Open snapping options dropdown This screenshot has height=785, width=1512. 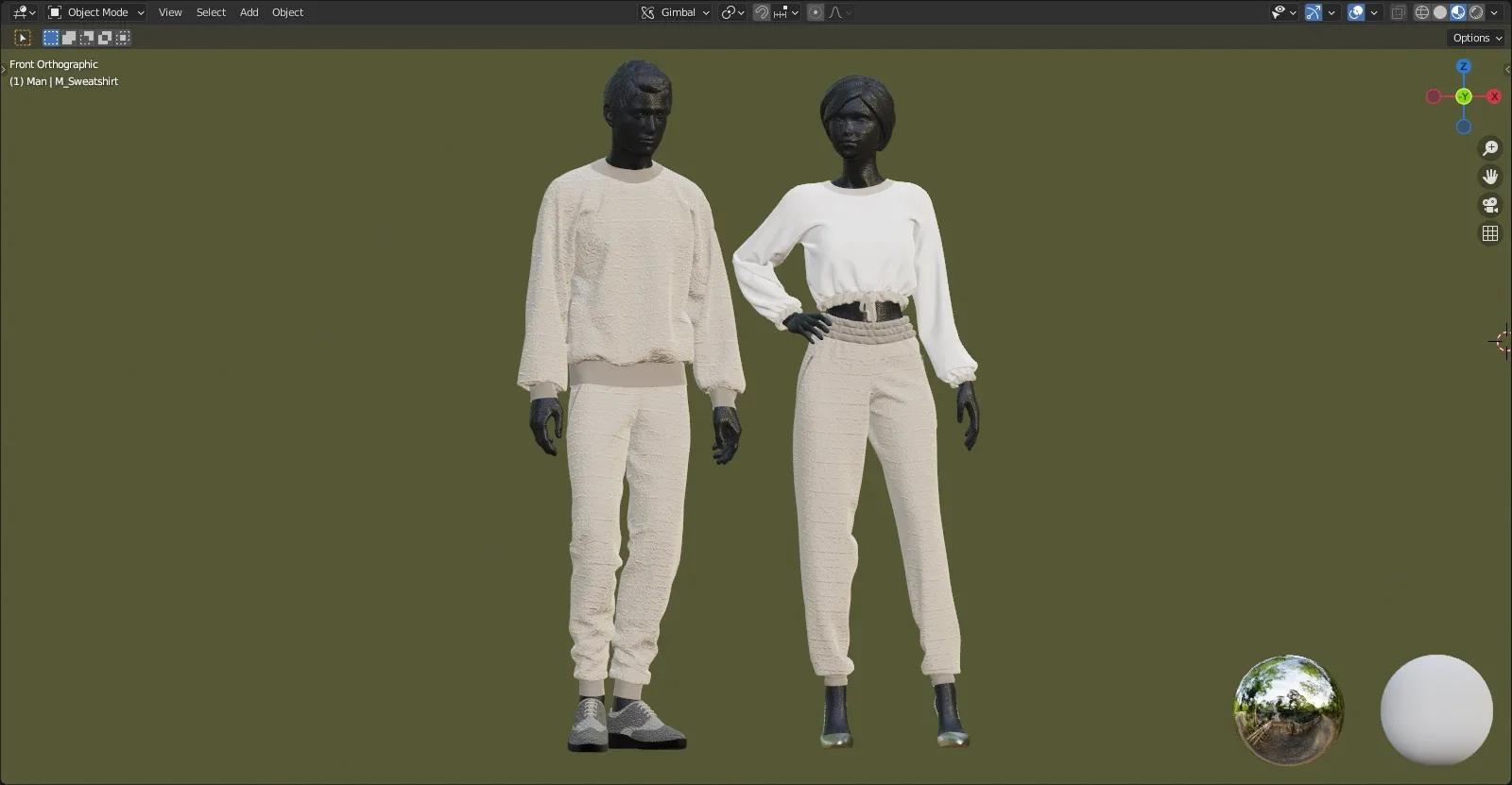click(x=786, y=12)
